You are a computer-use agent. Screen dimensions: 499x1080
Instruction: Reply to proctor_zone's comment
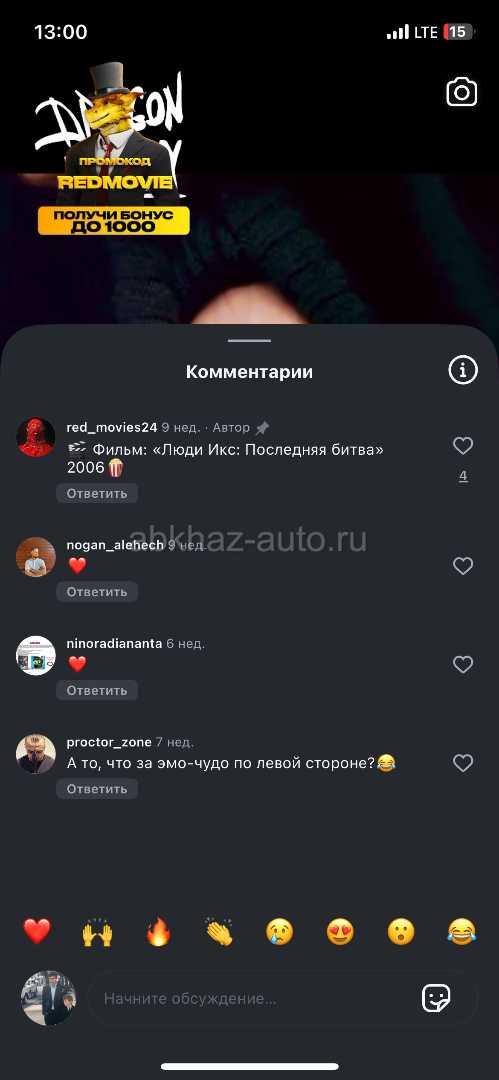(97, 789)
